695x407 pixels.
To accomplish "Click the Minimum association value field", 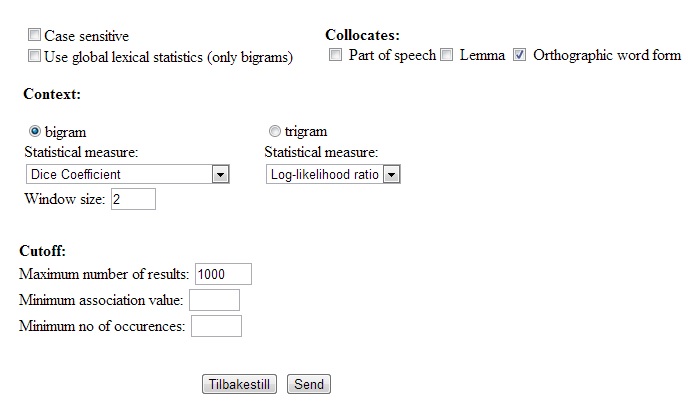I will [214, 300].
